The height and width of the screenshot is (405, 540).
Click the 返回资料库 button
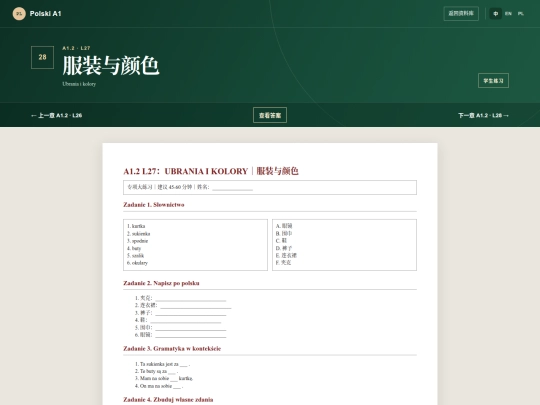(x=461, y=13)
